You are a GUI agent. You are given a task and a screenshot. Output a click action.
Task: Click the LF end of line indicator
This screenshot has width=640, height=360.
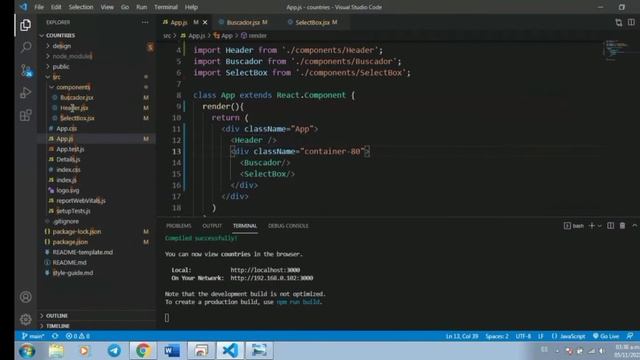tap(540, 336)
